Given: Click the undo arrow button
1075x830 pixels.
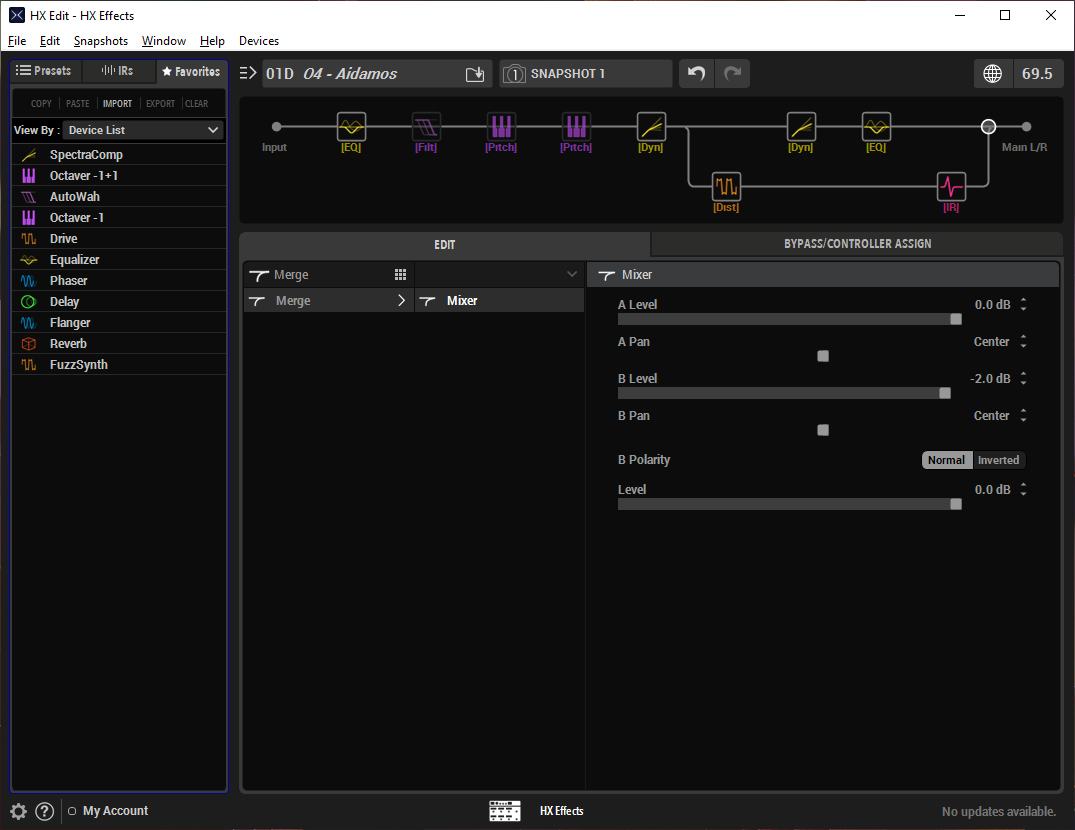Looking at the screenshot, I should tap(697, 73).
